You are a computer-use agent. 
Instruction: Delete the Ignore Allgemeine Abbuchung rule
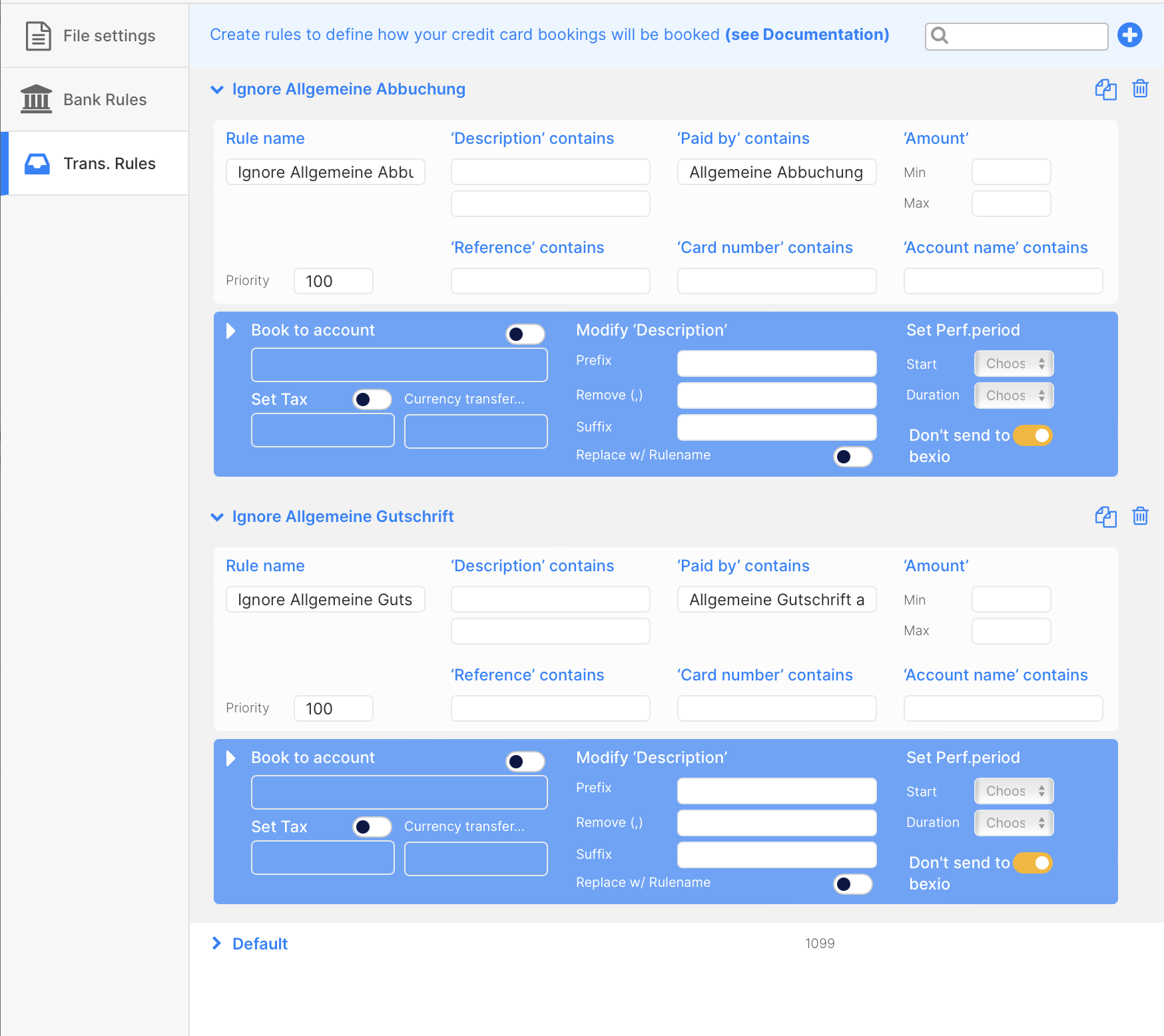tap(1140, 89)
